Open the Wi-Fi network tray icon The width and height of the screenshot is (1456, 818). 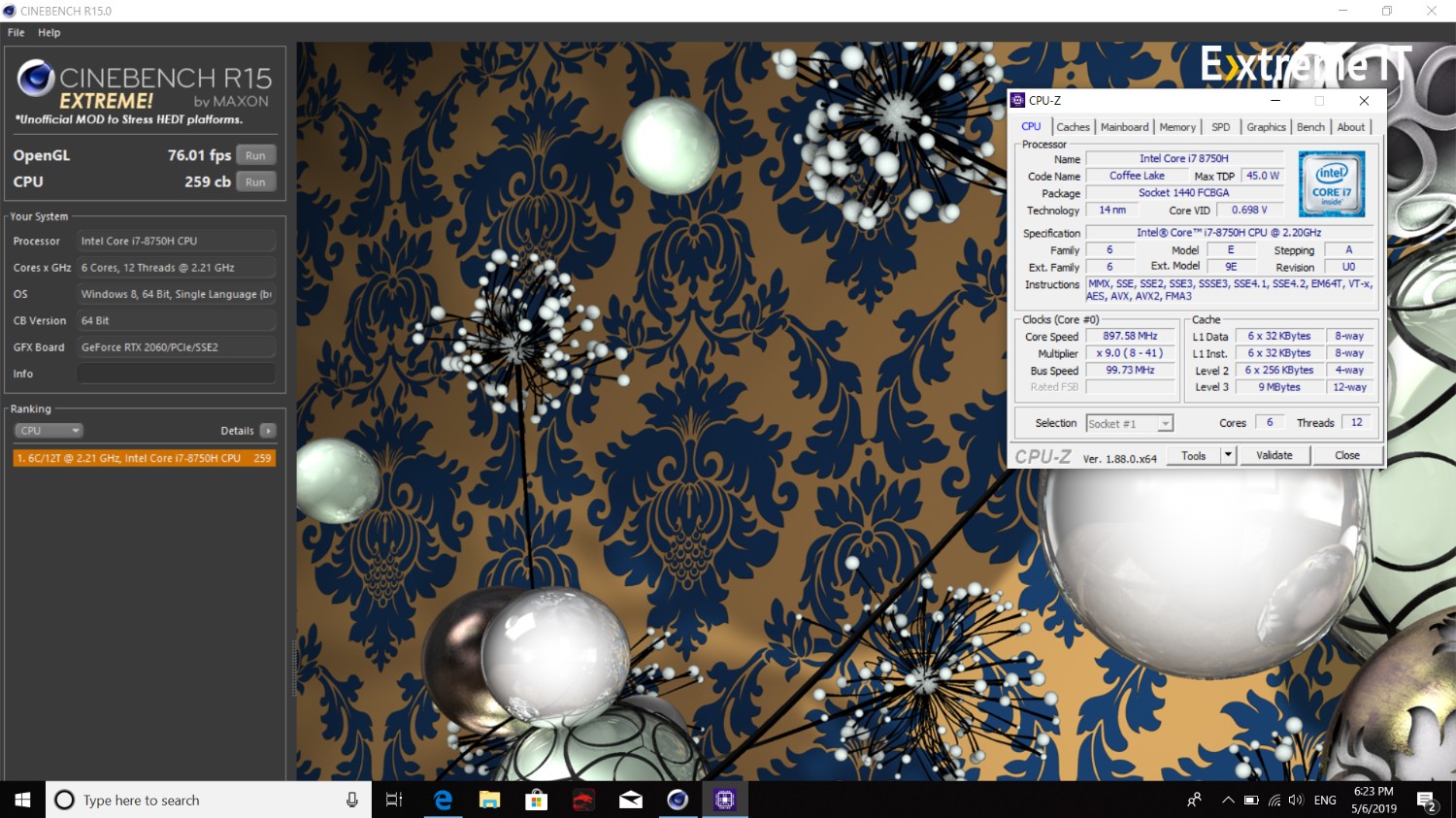[x=1274, y=800]
